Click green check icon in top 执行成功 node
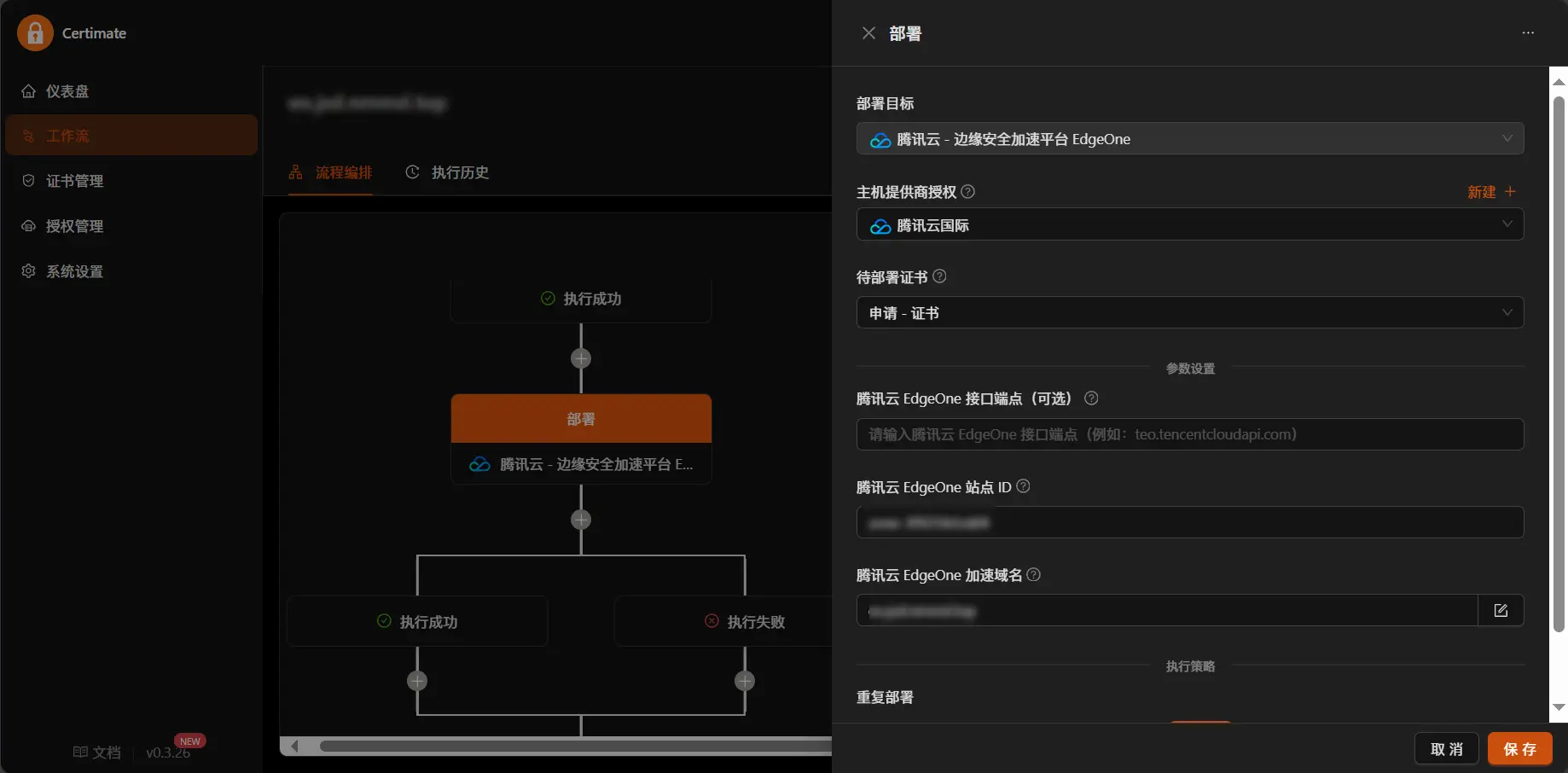The height and width of the screenshot is (773, 1568). pos(548,298)
